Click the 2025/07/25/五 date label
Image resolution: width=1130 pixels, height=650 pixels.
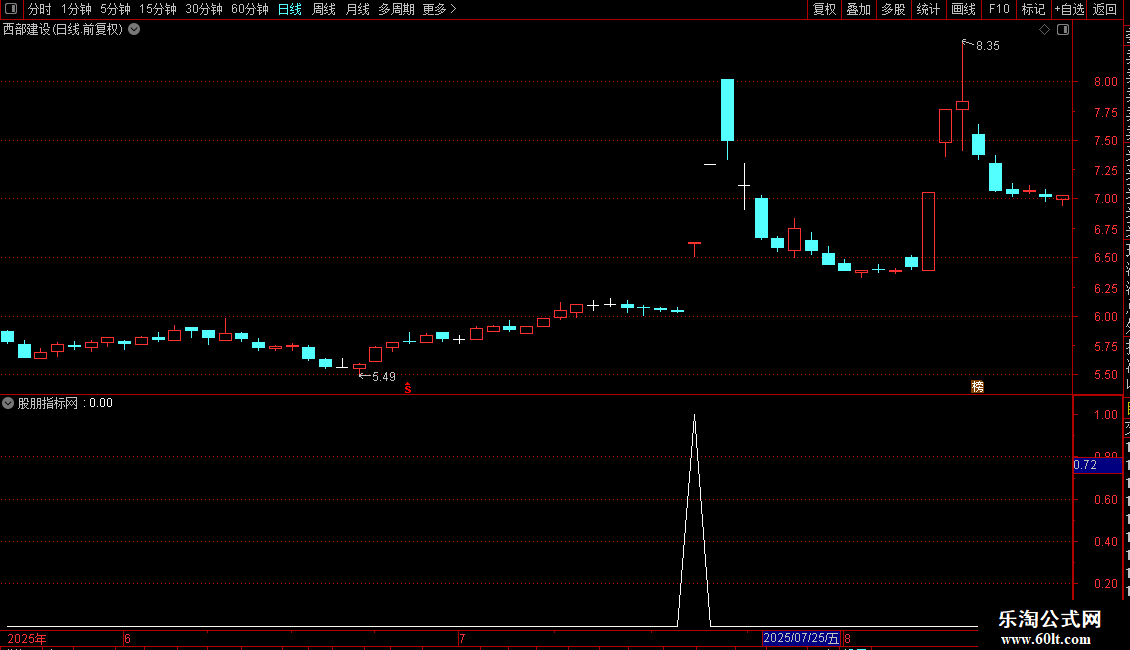tap(801, 638)
